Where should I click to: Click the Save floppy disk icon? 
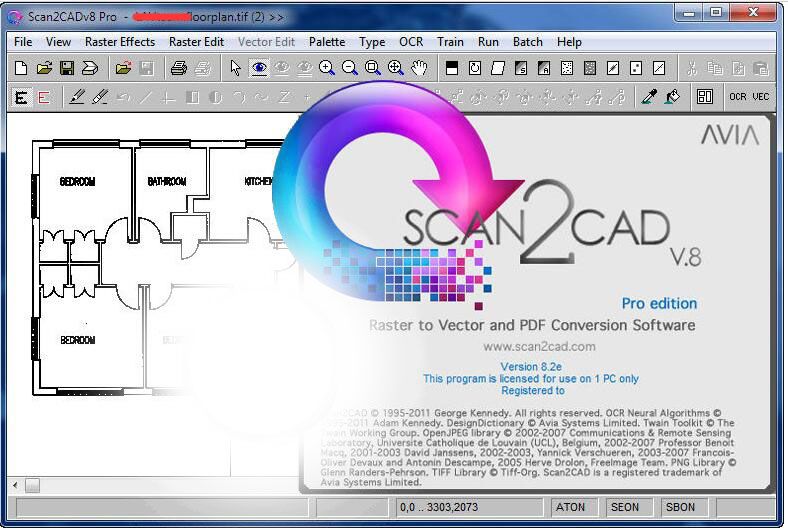66,69
